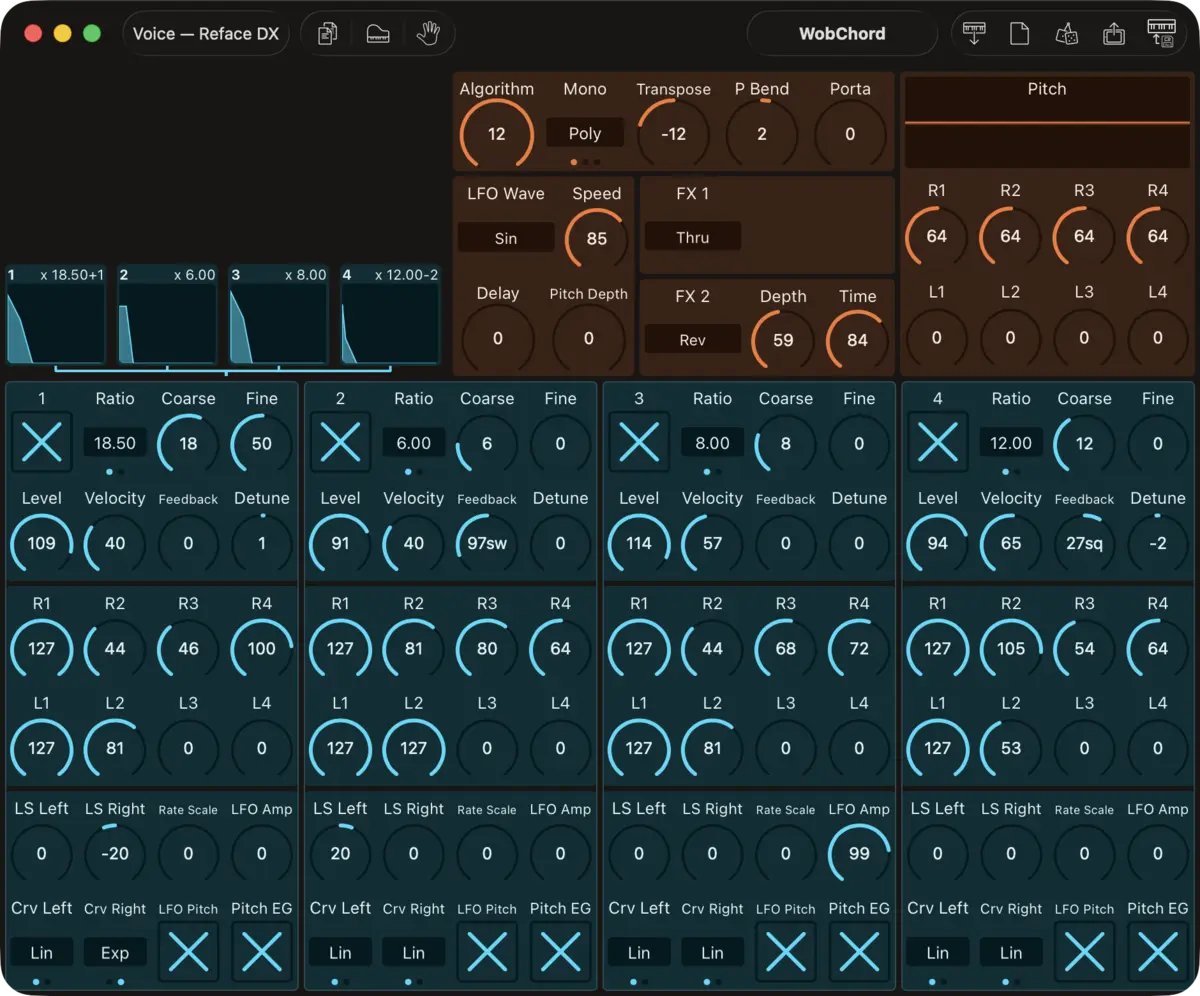The image size is (1200, 996).
Task: Click operator 3 Level knob showing 114
Action: (x=639, y=543)
